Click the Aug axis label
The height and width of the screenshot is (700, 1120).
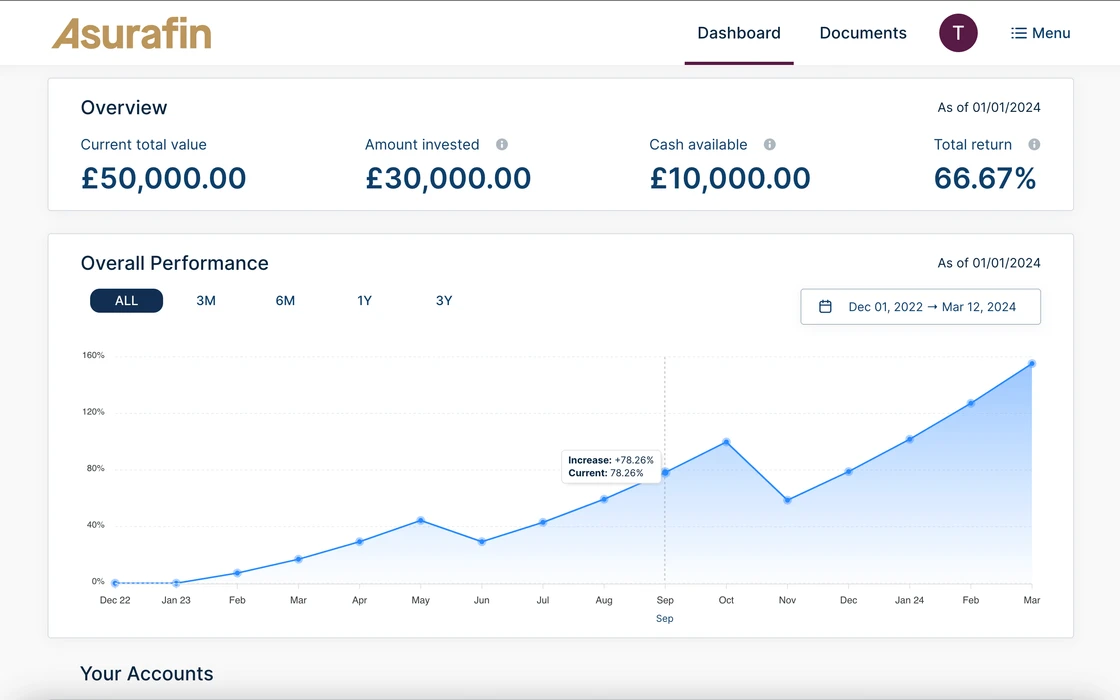[x=604, y=600]
